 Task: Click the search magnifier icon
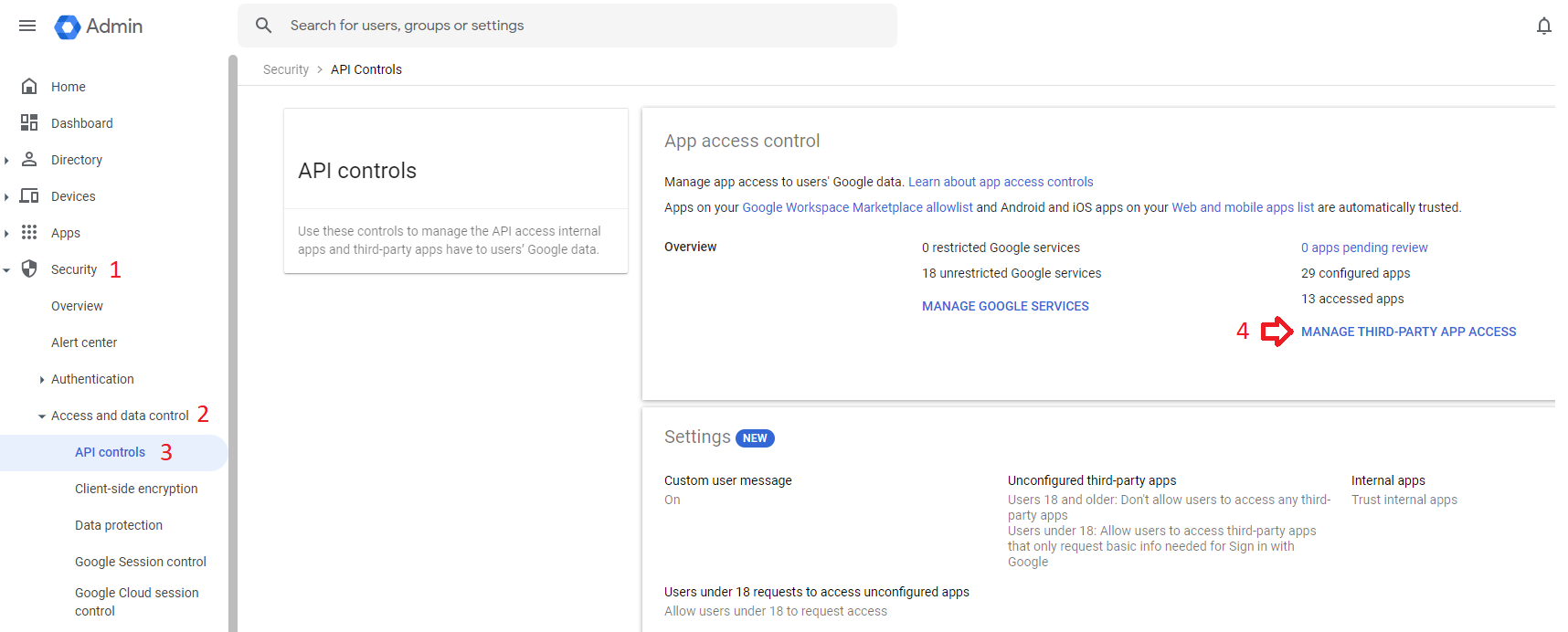point(263,26)
